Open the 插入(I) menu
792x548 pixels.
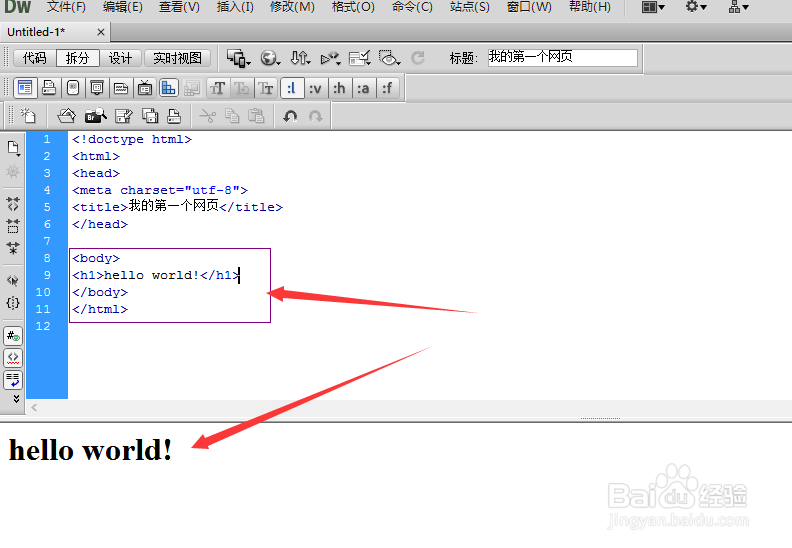(235, 7)
